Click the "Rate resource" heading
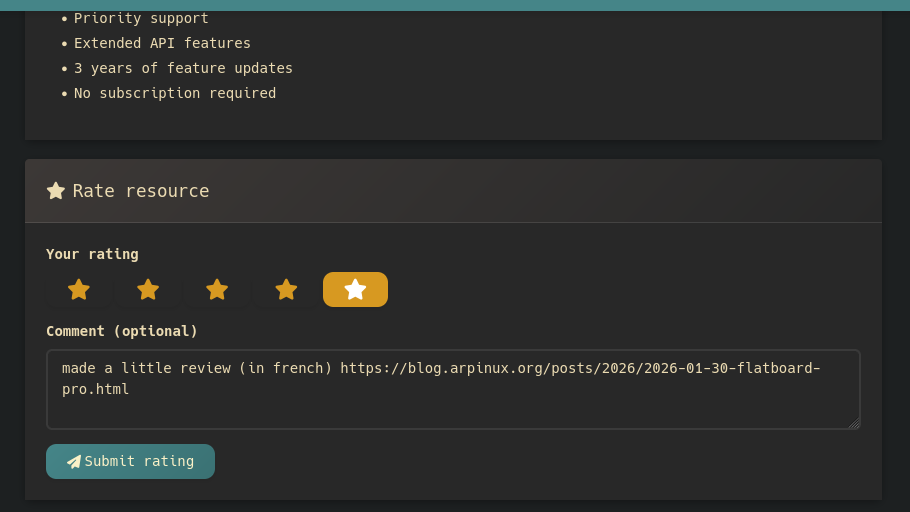The image size is (910, 512). (141, 191)
